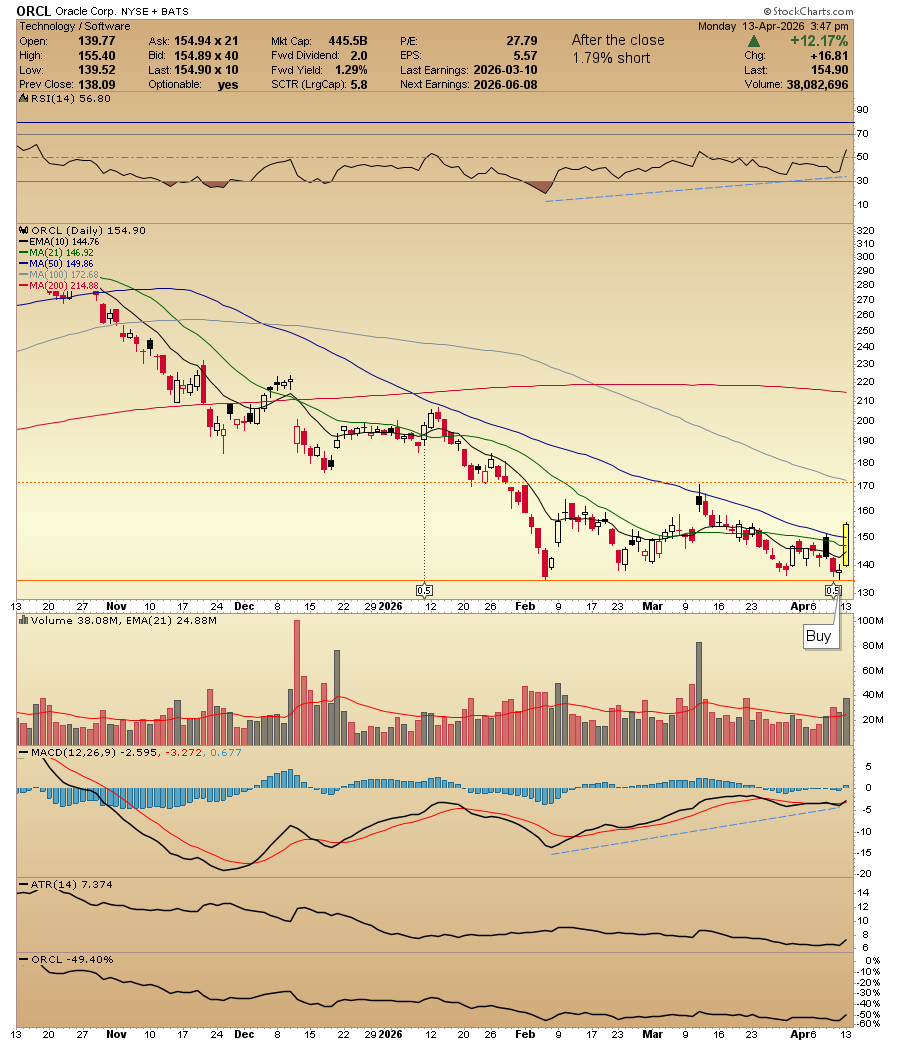Click the StockCharts.com copyright logo
This screenshot has width=900, height=1043.
tap(808, 11)
